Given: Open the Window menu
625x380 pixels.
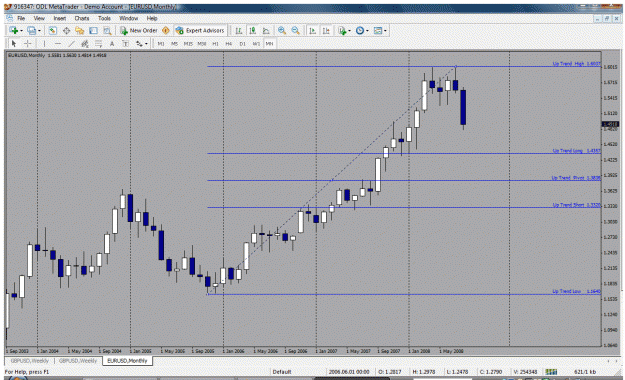Looking at the screenshot, I should click(x=129, y=18).
